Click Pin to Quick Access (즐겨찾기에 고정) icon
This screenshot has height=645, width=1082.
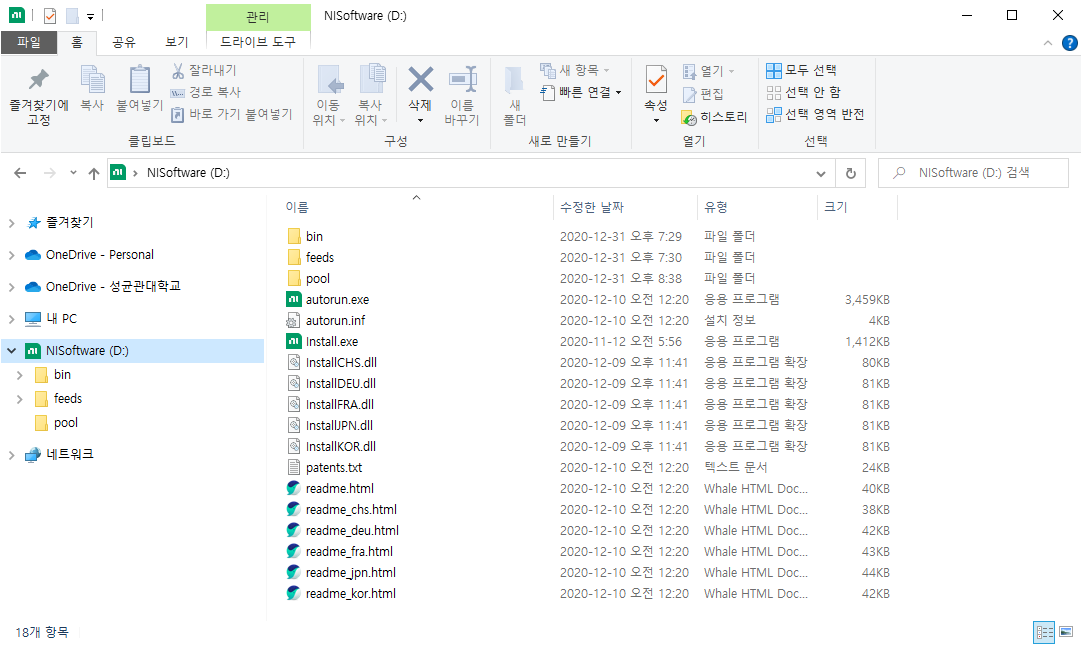click(x=39, y=80)
